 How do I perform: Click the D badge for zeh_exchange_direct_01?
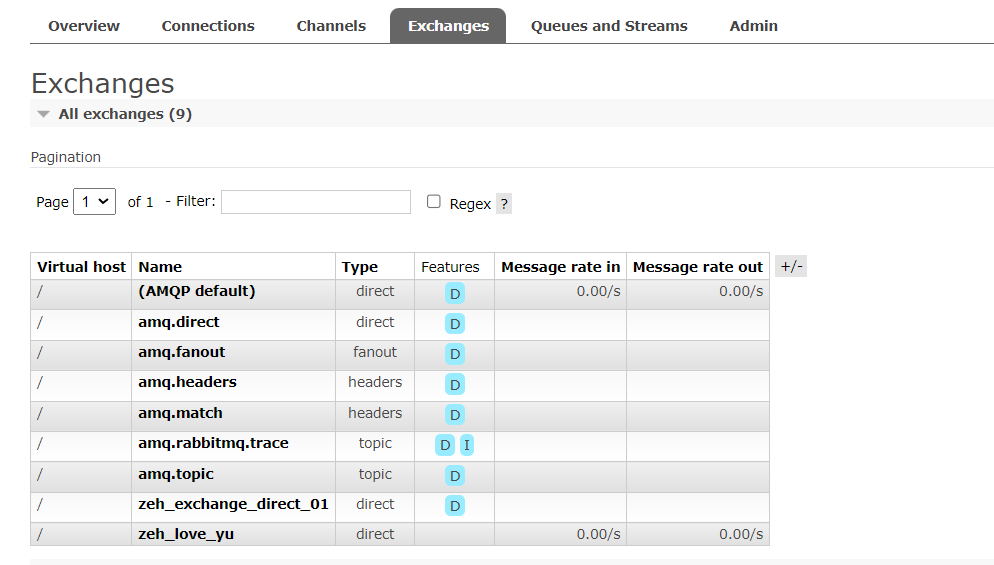coord(455,506)
